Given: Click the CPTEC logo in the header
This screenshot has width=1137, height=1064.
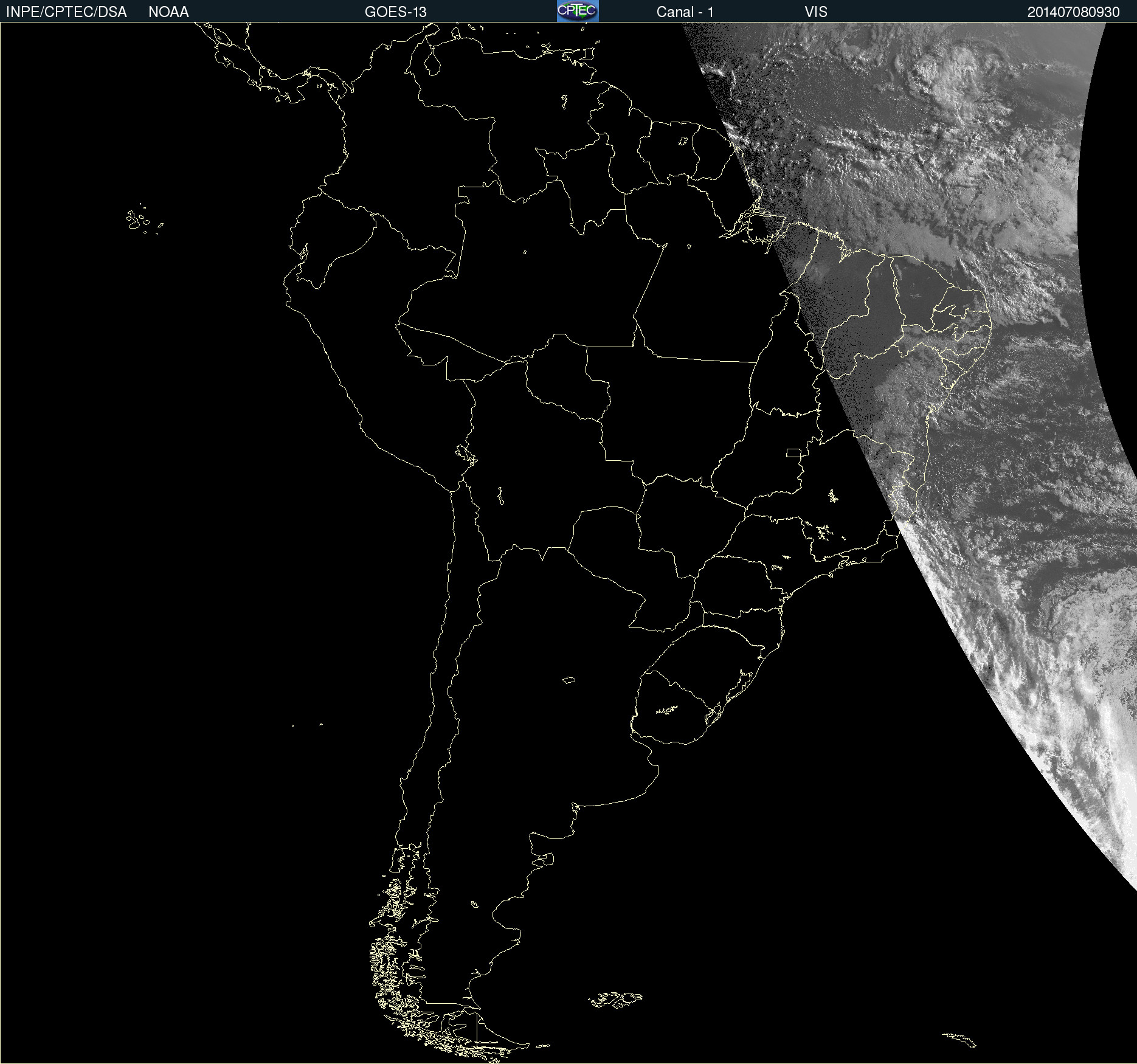Looking at the screenshot, I should pos(577,11).
